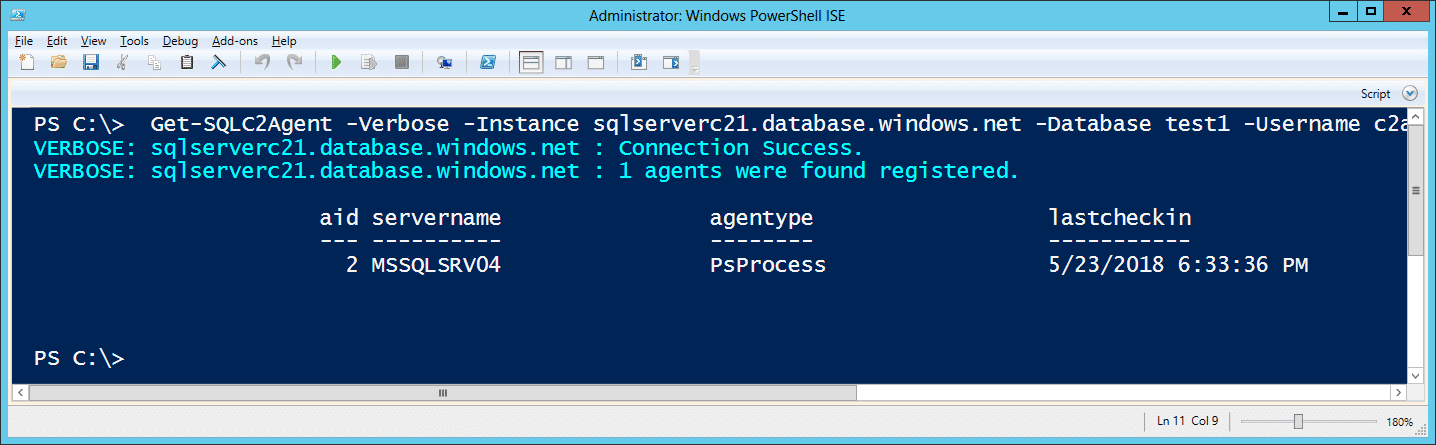Click the Show Command Window button
The image size is (1436, 445).
click(639, 63)
